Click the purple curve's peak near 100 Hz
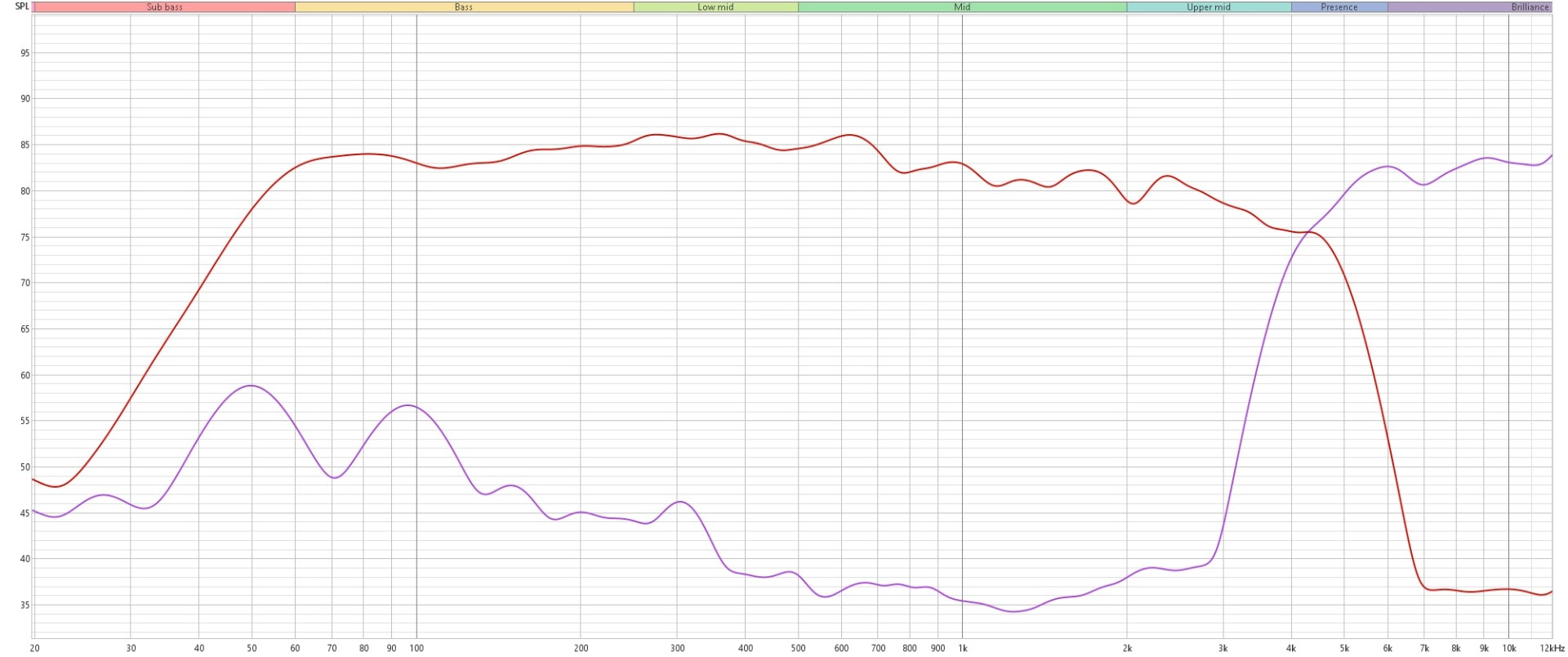 408,405
